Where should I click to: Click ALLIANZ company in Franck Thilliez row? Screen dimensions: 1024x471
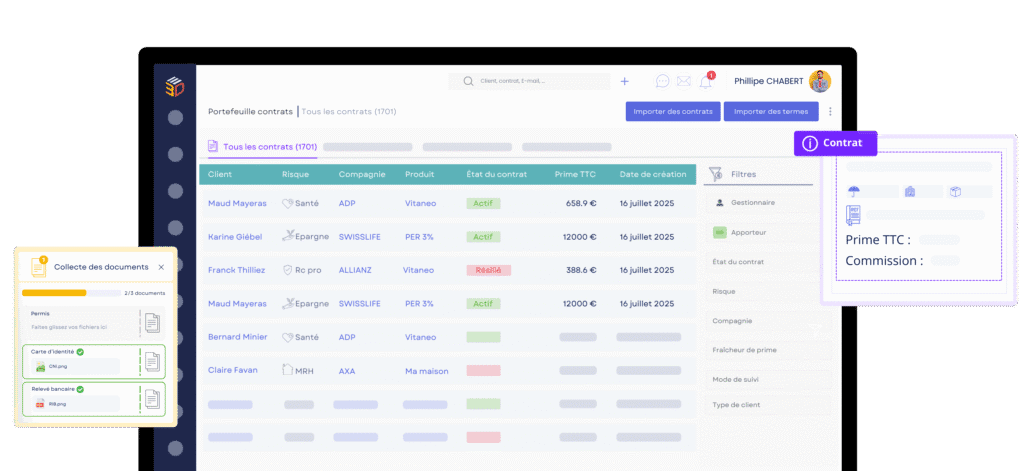point(357,270)
